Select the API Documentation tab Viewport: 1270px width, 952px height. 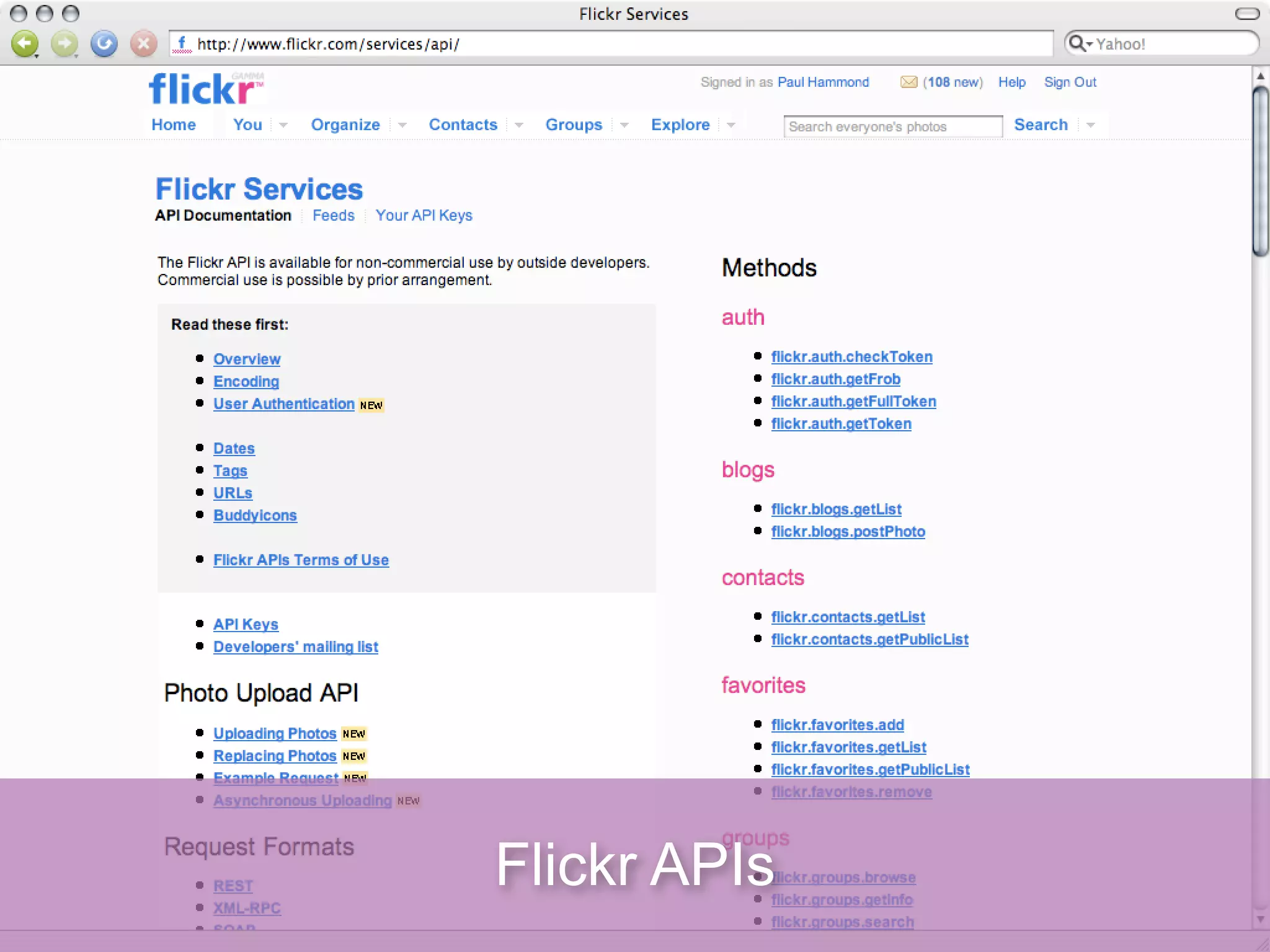coord(223,215)
